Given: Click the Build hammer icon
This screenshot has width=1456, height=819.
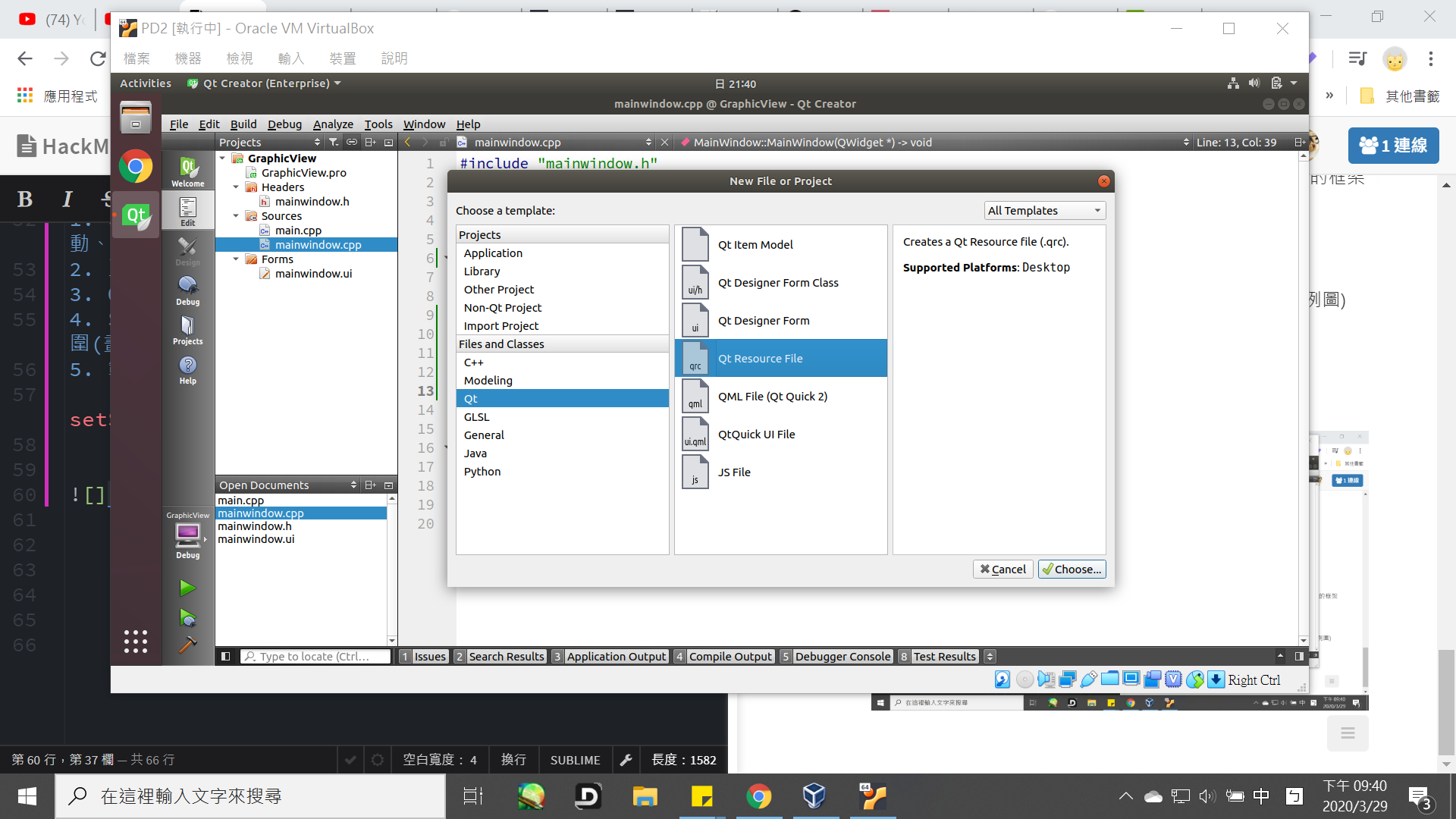Looking at the screenshot, I should pos(187,645).
